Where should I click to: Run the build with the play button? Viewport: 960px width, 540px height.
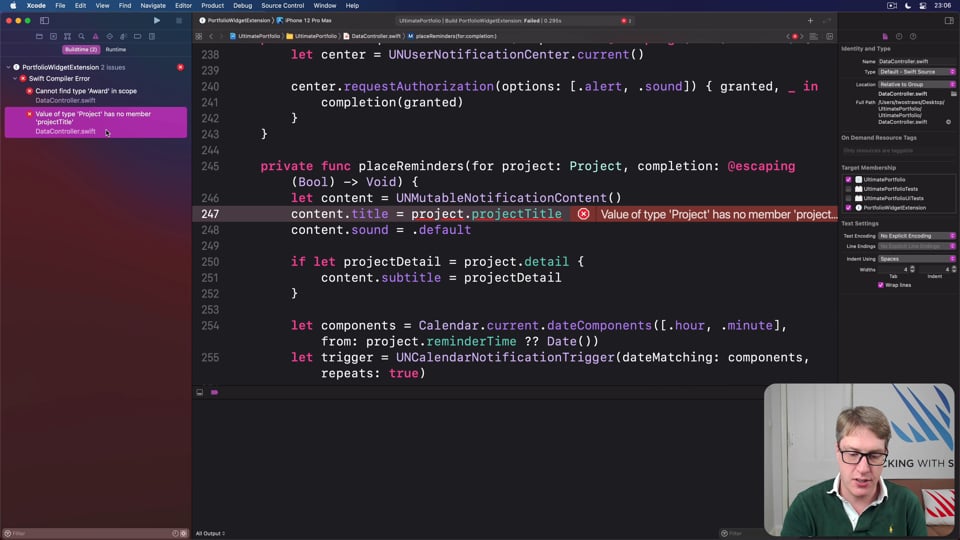pyautogui.click(x=157, y=20)
